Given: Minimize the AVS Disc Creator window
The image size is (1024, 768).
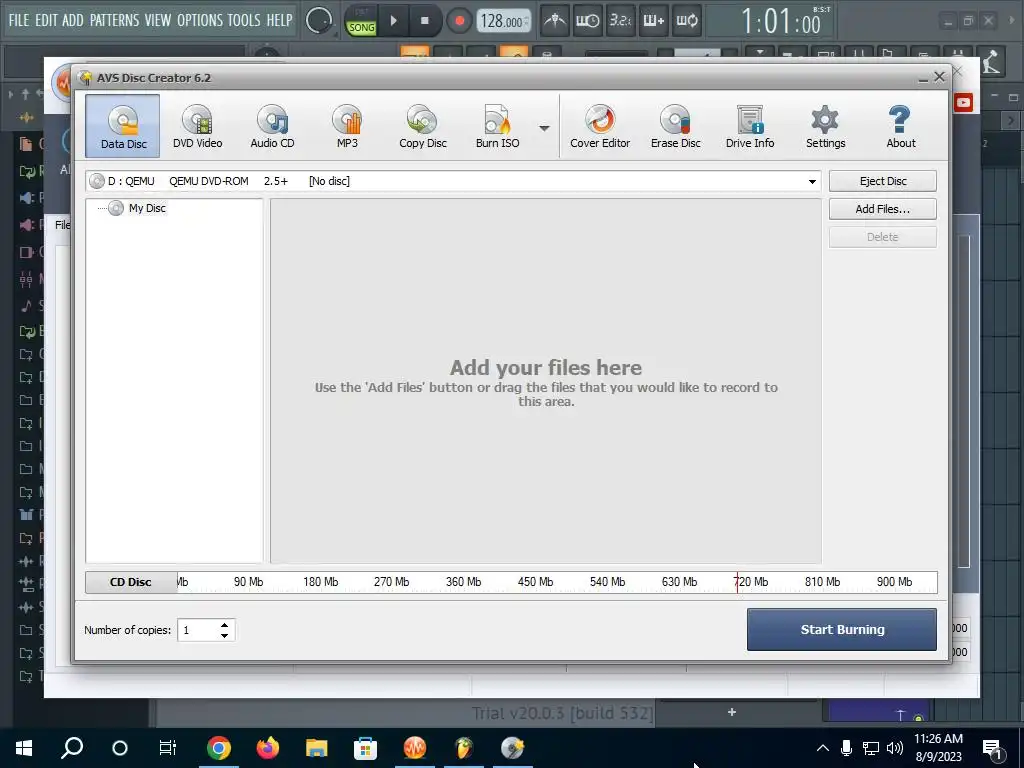Looking at the screenshot, I should click(923, 78).
